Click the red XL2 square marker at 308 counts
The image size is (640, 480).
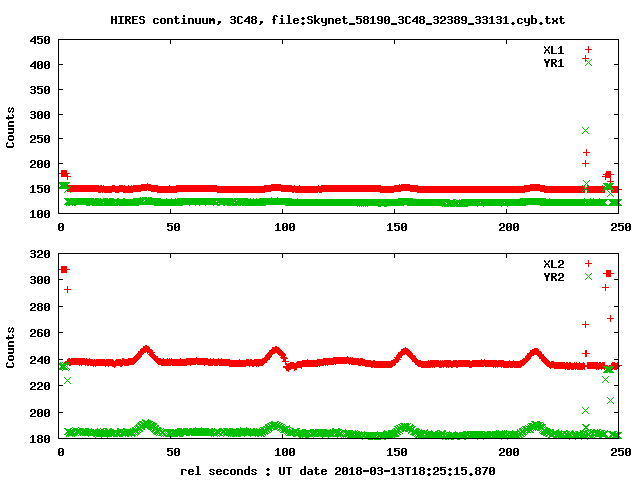[64, 269]
